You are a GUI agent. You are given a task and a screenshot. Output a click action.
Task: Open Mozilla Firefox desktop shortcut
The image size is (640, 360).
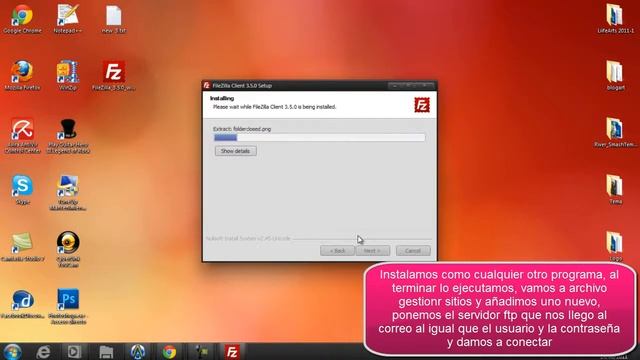pos(22,76)
